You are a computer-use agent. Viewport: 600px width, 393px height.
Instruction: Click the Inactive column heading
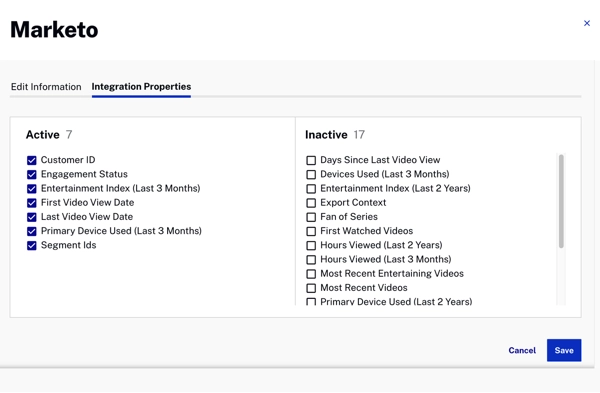(326, 135)
